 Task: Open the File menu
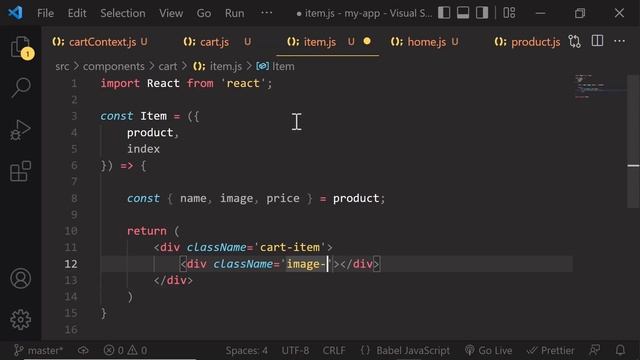click(45, 13)
